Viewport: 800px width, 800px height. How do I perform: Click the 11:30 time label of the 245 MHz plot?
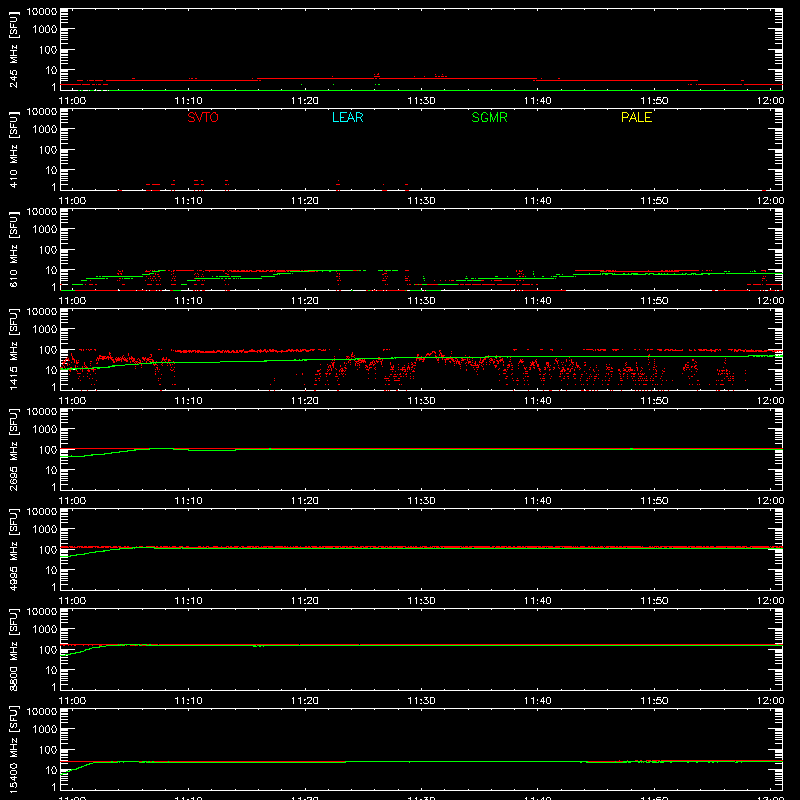[x=421, y=101]
